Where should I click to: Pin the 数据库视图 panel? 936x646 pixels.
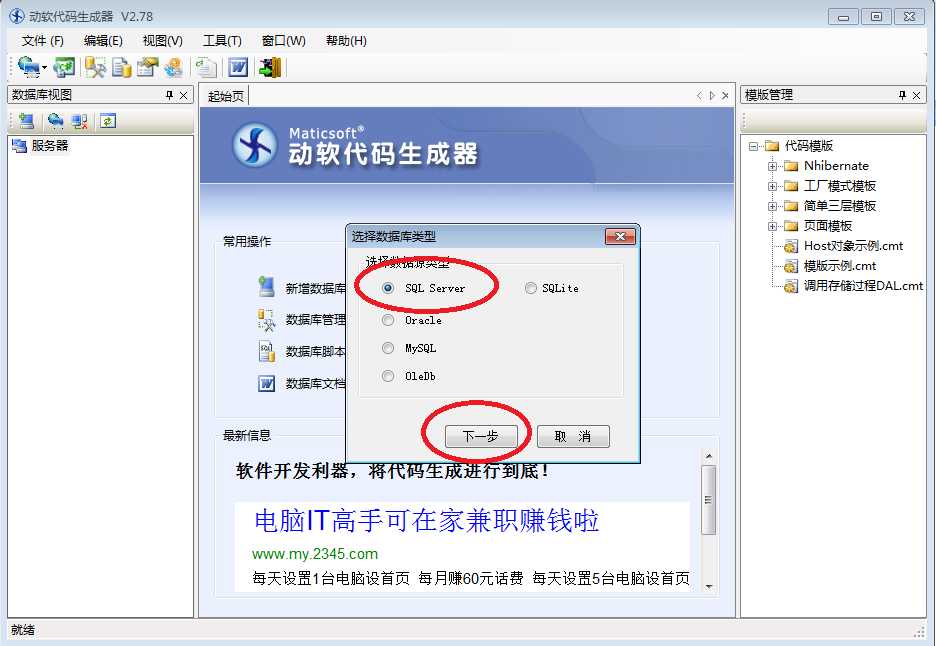tap(169, 95)
